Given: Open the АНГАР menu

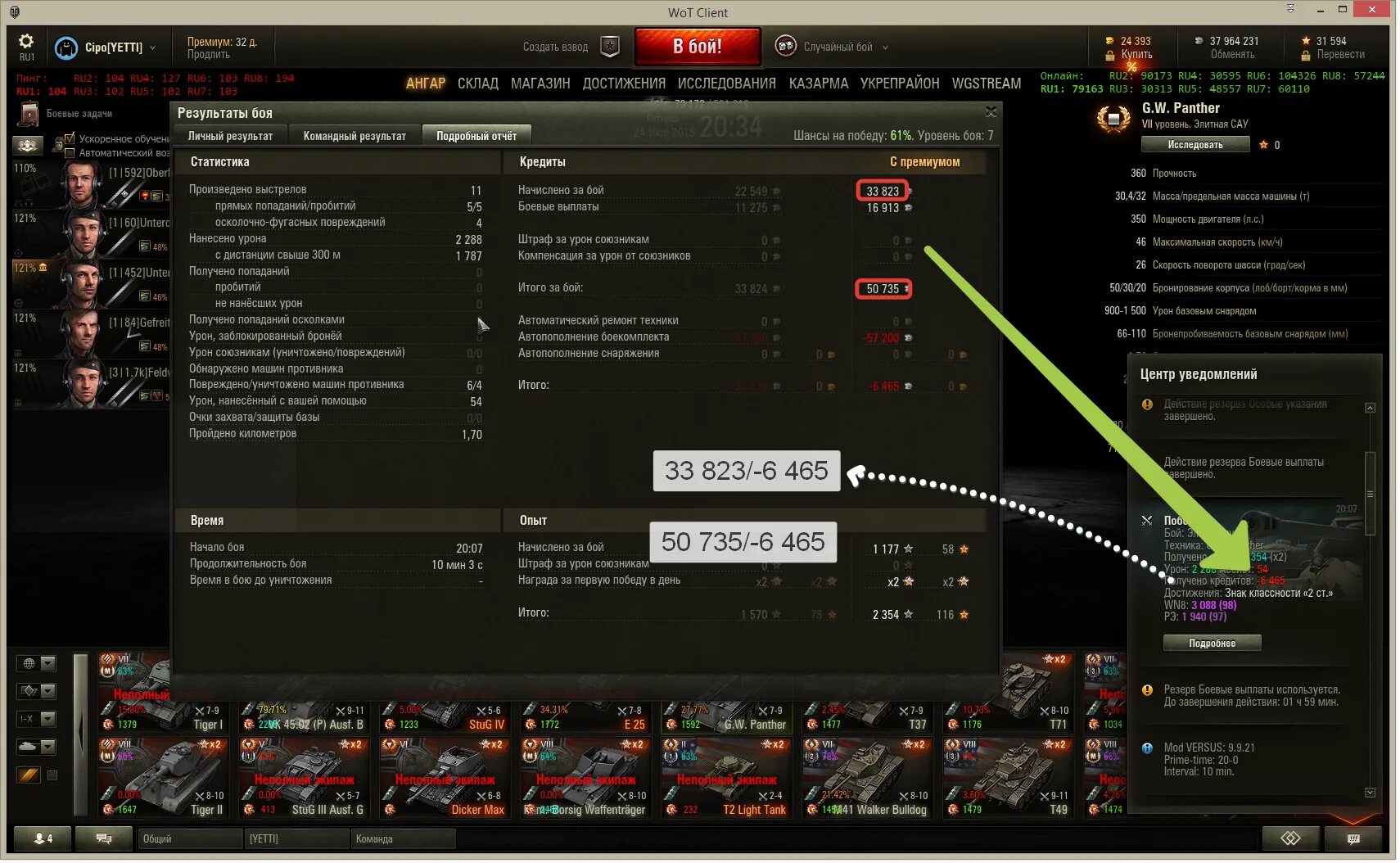Looking at the screenshot, I should (426, 84).
